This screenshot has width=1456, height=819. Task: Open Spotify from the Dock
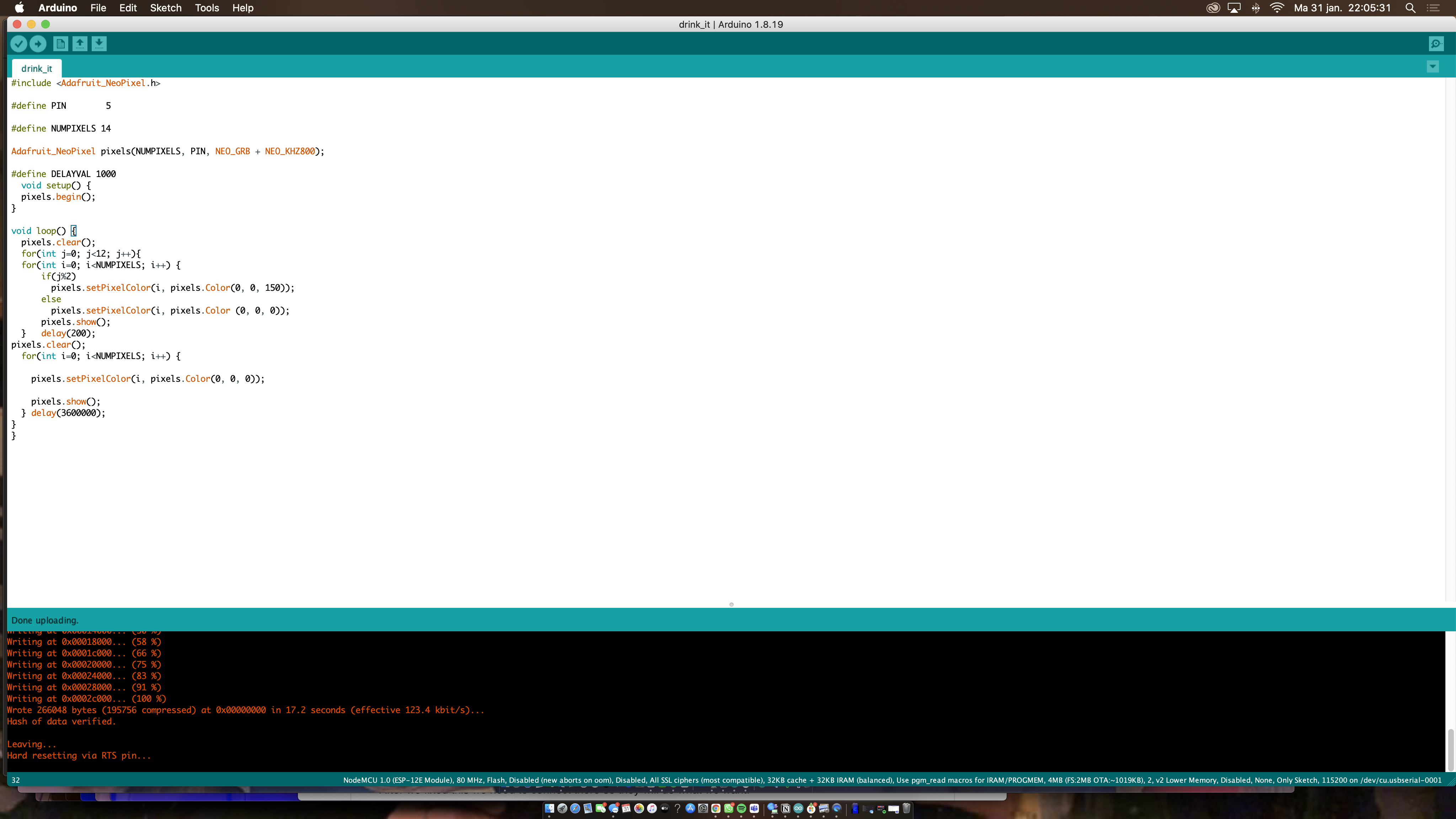point(742,808)
